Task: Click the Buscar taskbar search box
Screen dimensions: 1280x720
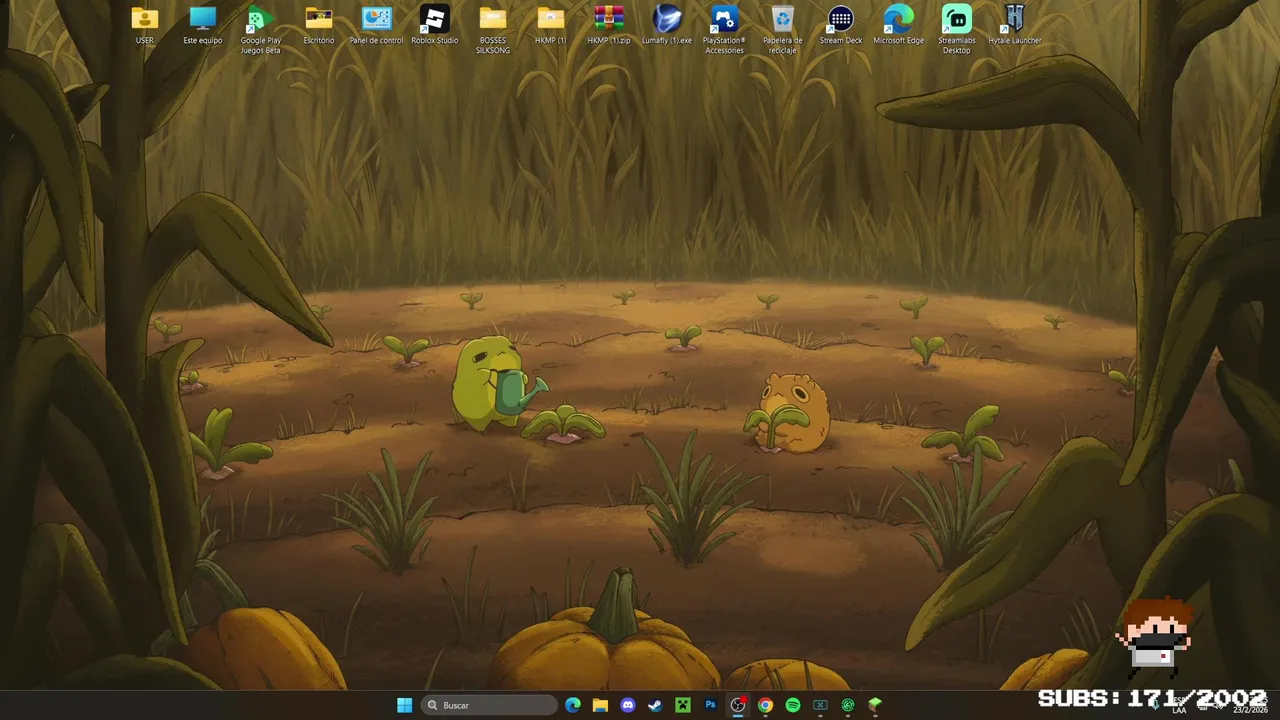Action: point(488,705)
